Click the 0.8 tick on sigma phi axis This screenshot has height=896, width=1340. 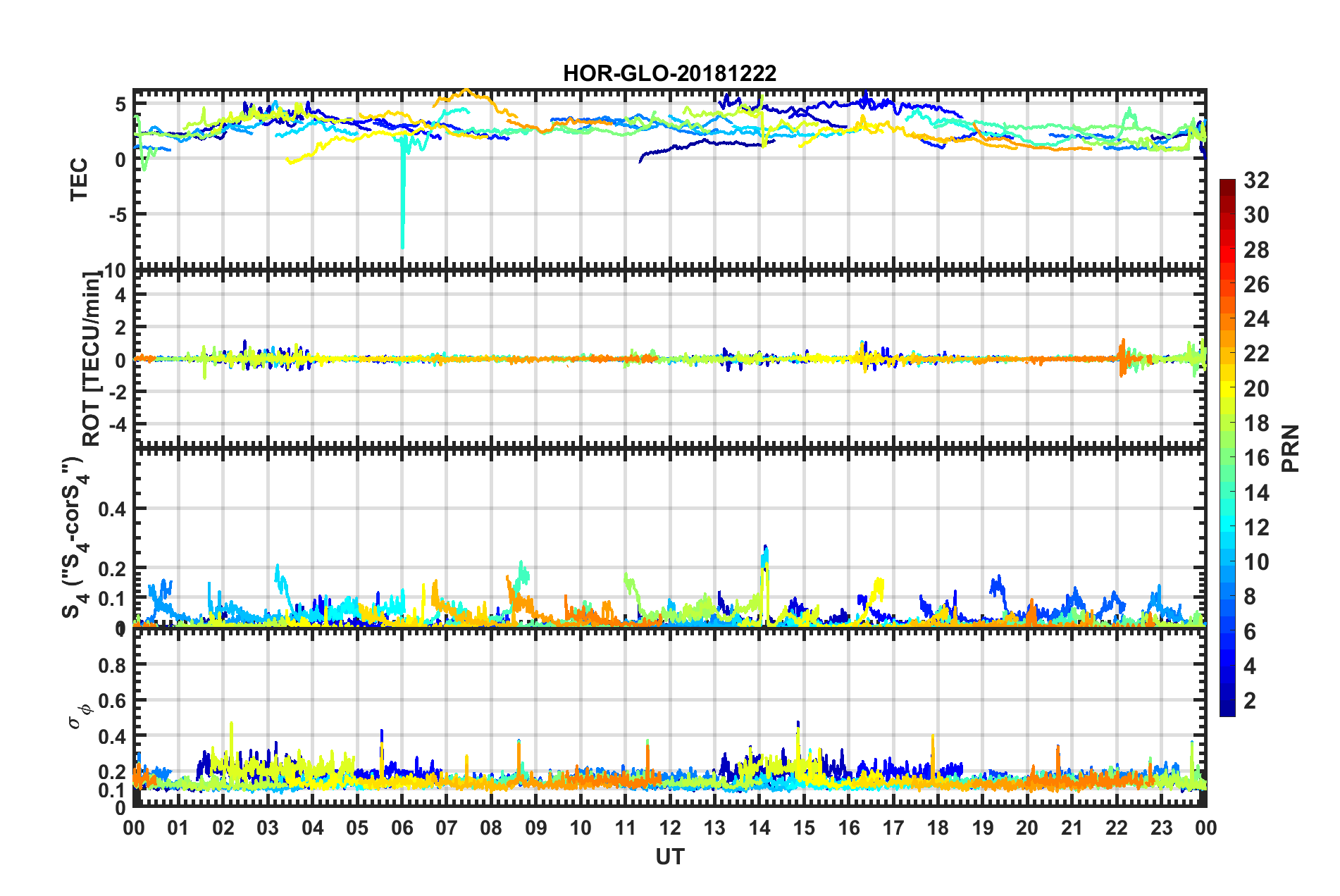(x=113, y=665)
